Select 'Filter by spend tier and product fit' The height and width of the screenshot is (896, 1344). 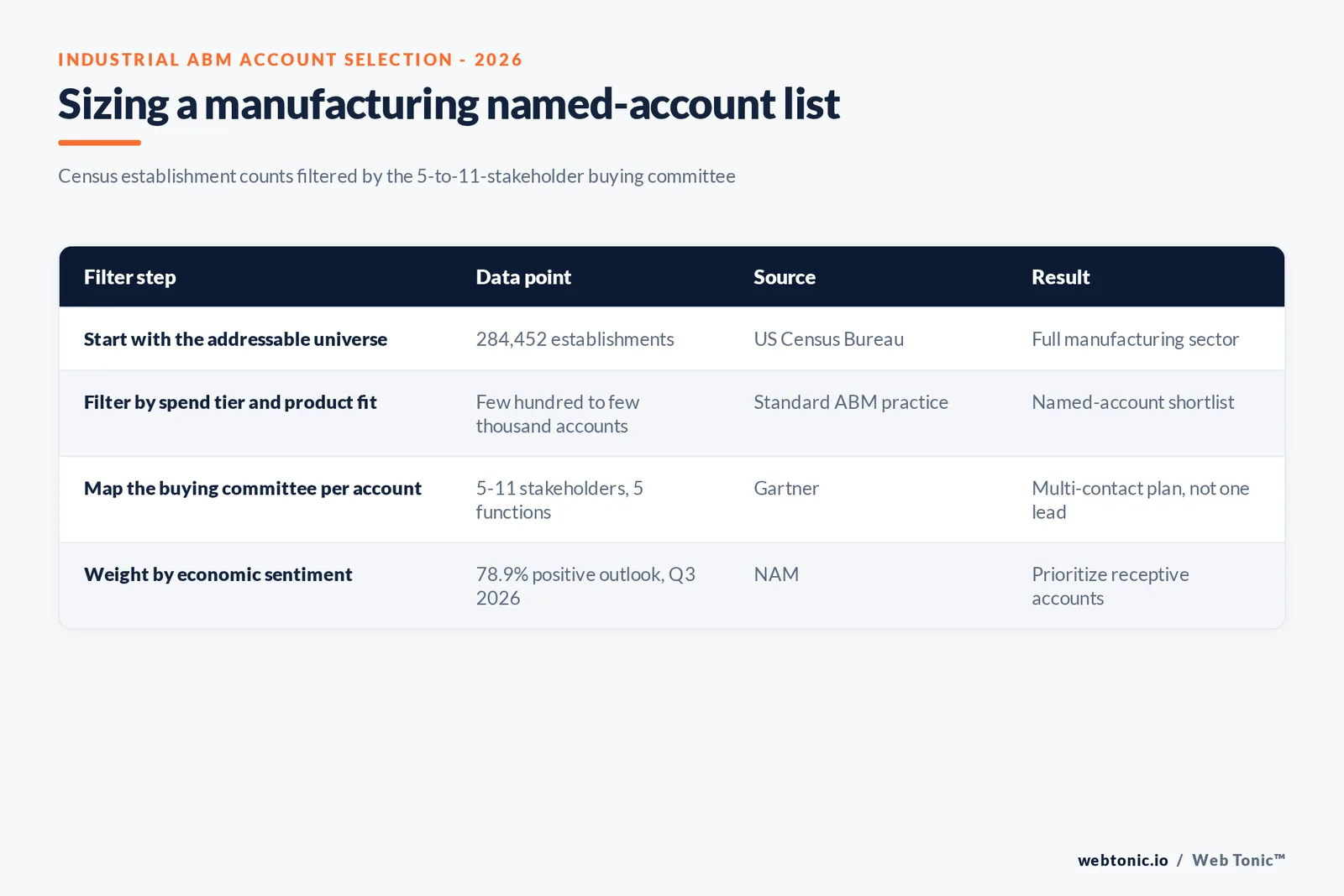pos(230,402)
